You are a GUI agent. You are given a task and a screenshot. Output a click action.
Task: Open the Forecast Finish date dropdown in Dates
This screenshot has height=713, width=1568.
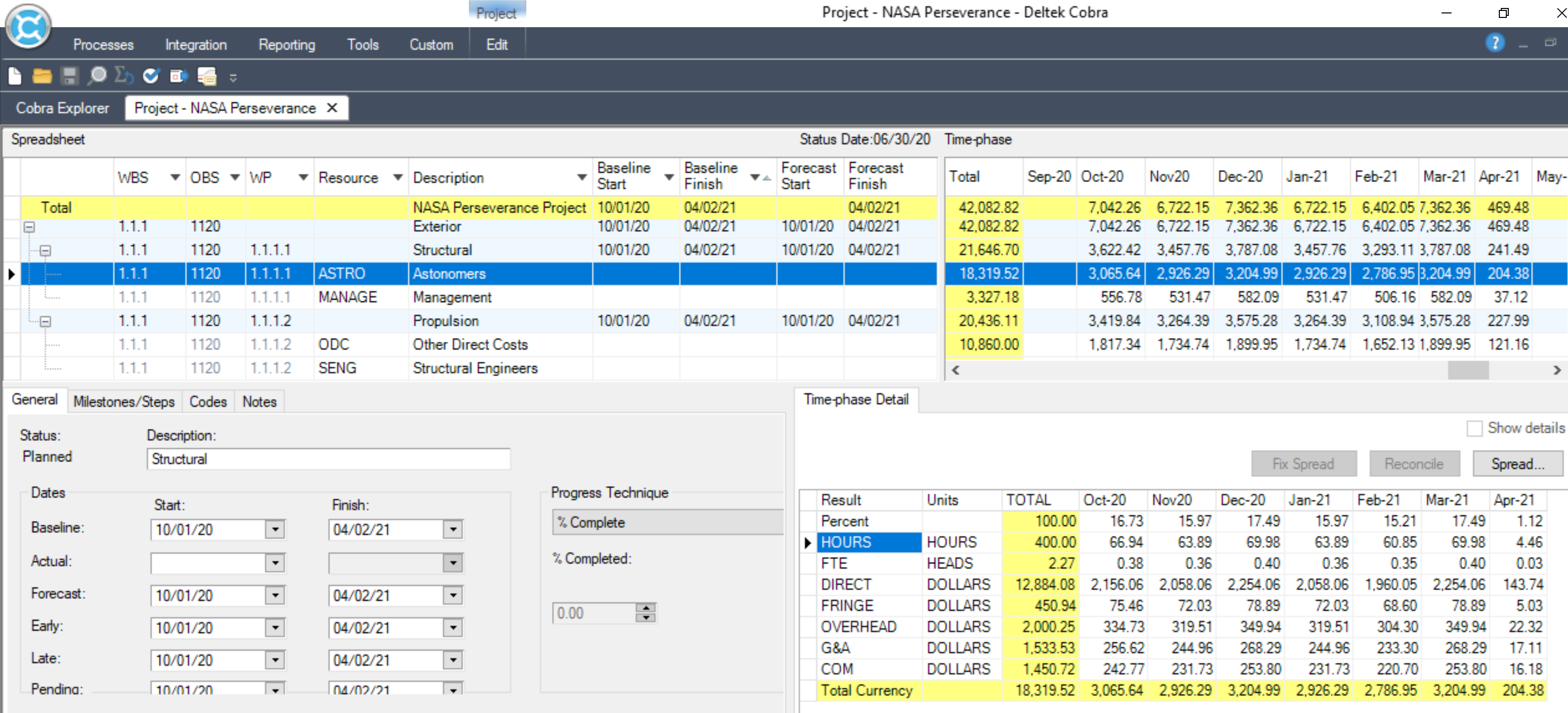(x=453, y=595)
